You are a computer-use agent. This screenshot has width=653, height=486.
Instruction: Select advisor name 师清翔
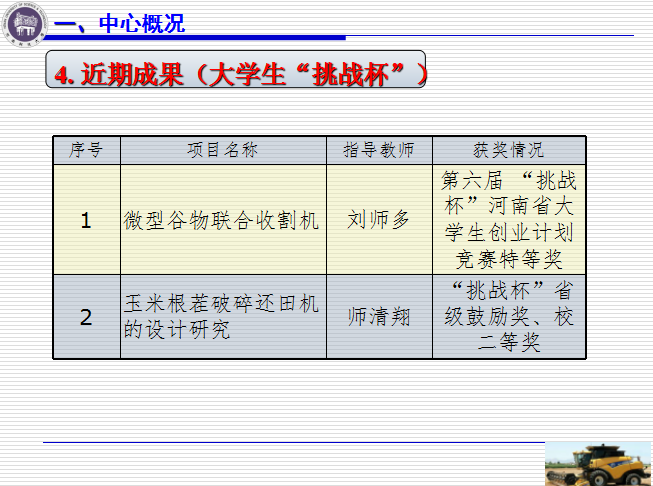click(x=379, y=317)
